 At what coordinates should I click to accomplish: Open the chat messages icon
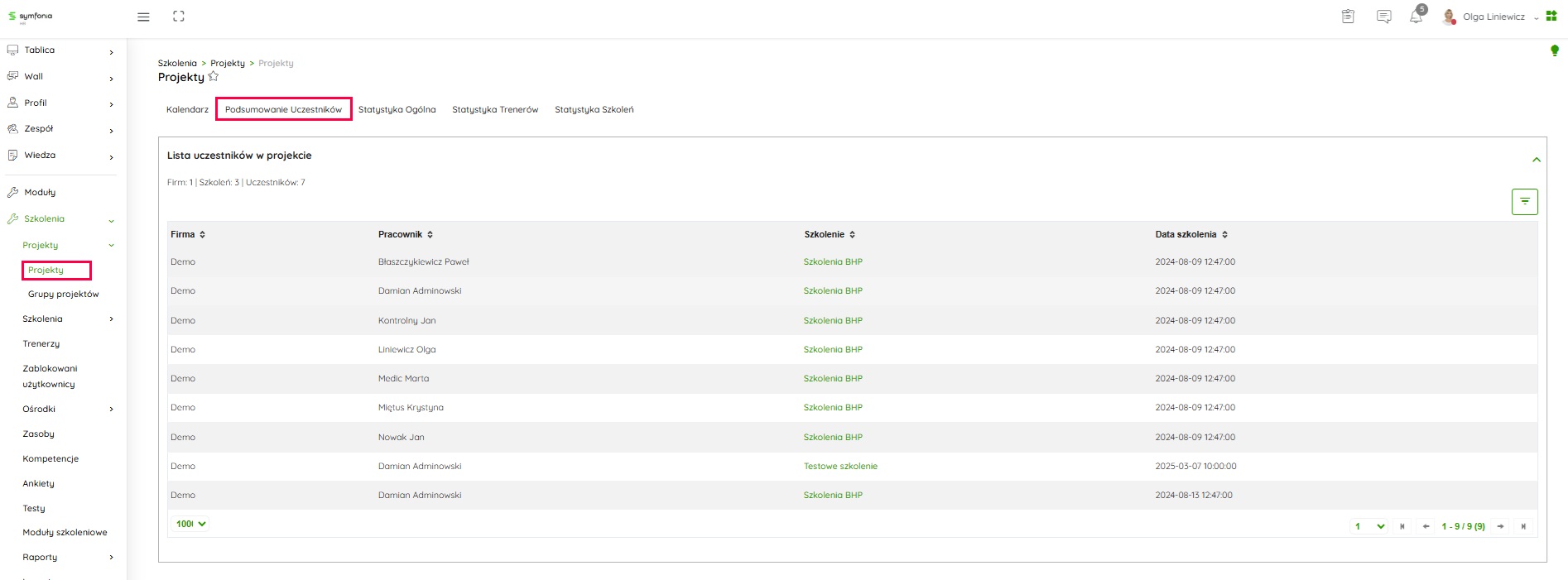coord(1383,17)
